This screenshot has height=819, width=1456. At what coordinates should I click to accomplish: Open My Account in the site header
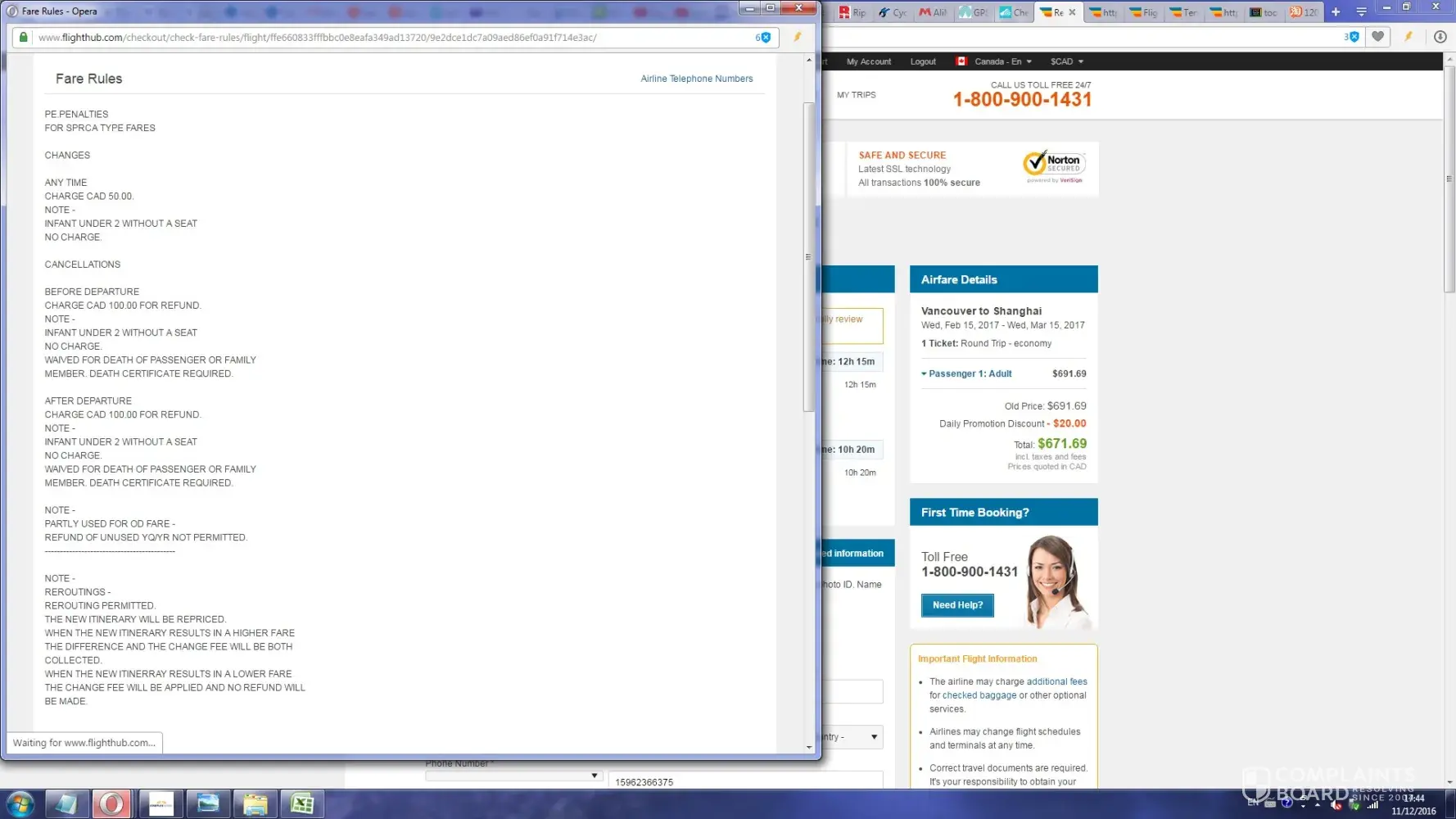click(869, 61)
